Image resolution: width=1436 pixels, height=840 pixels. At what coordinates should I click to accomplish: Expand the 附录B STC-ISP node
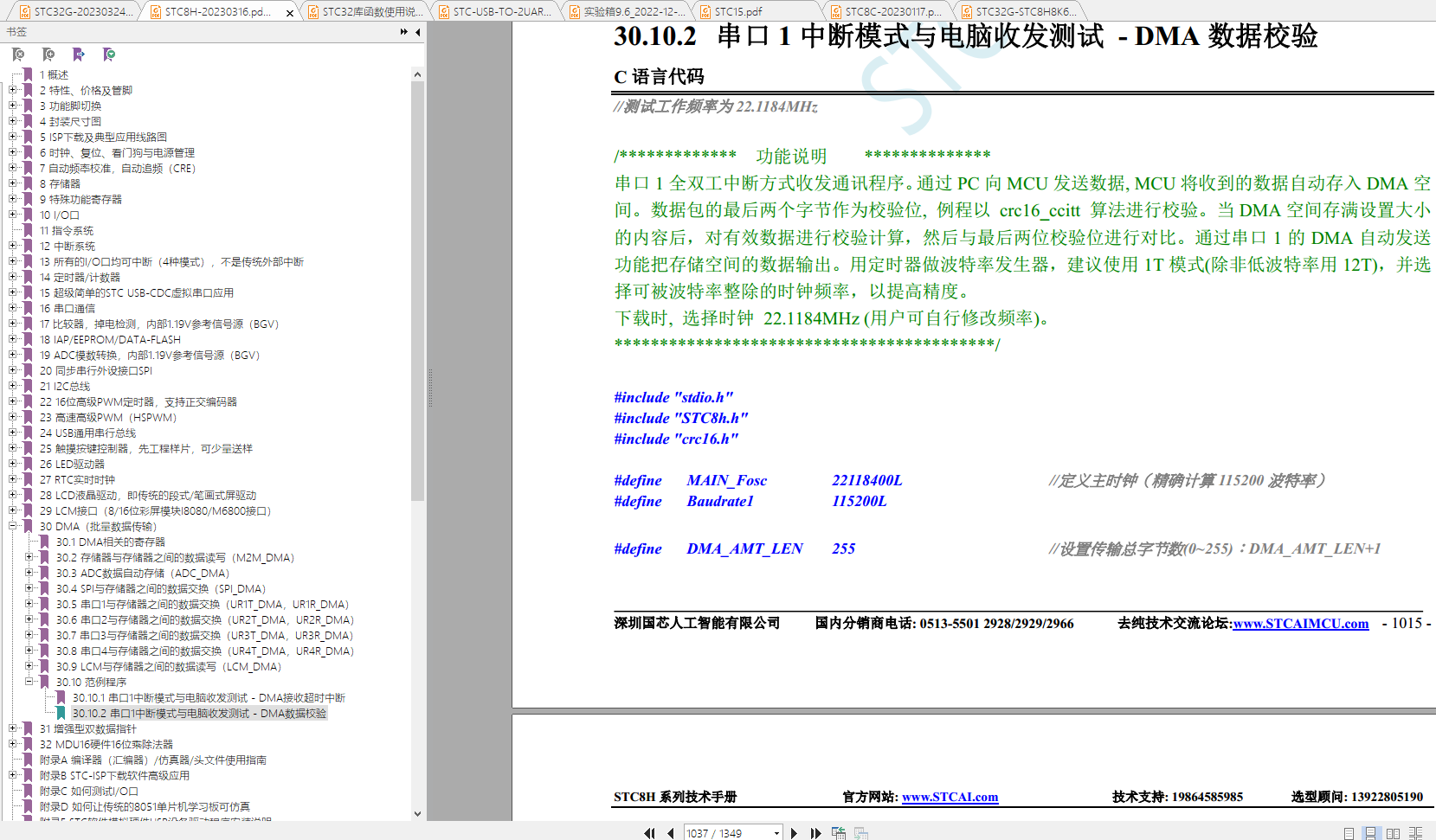tap(12, 775)
